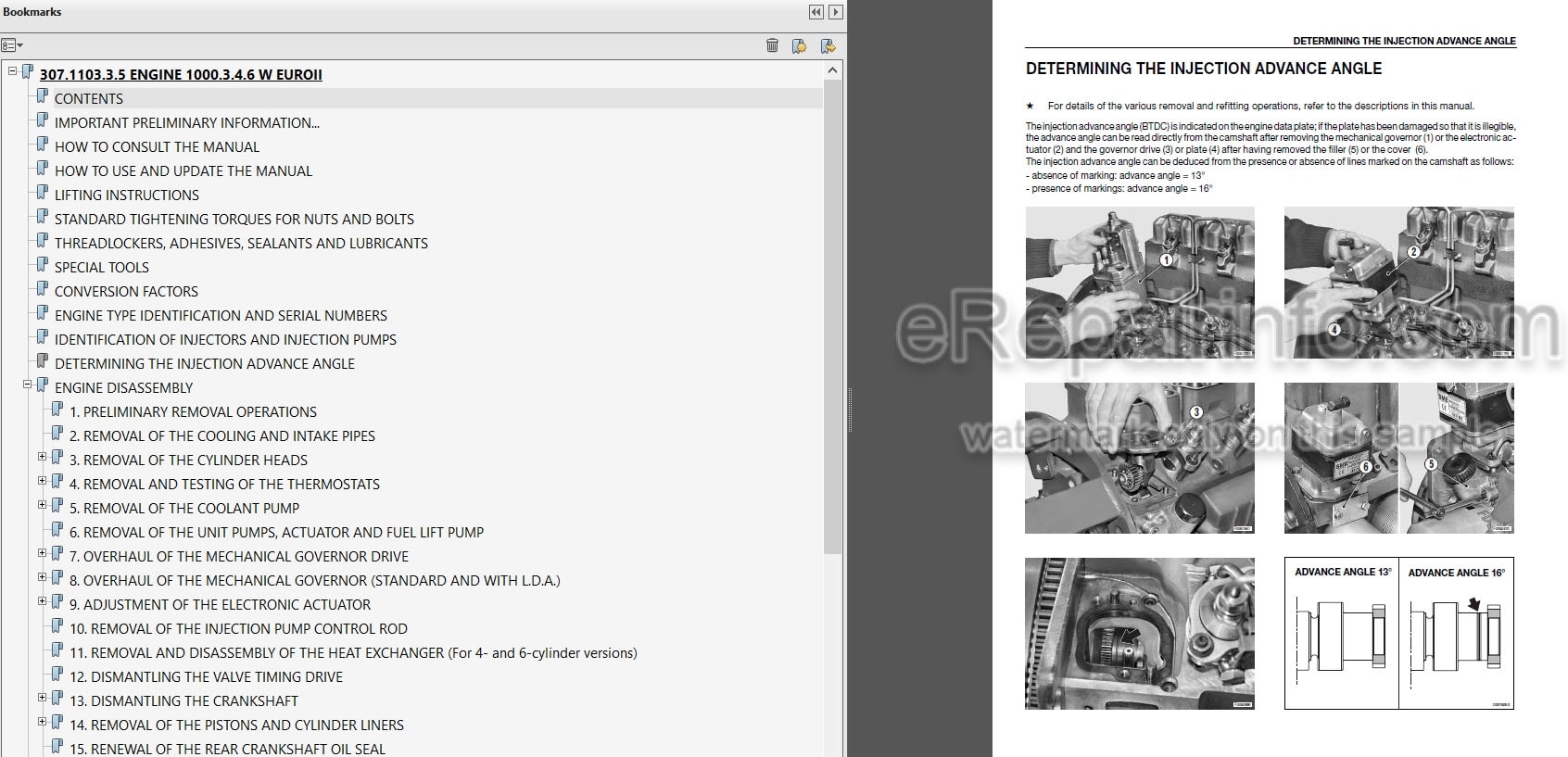
Task: Click the photo showing mechanical governor removal (1)
Action: click(1140, 282)
